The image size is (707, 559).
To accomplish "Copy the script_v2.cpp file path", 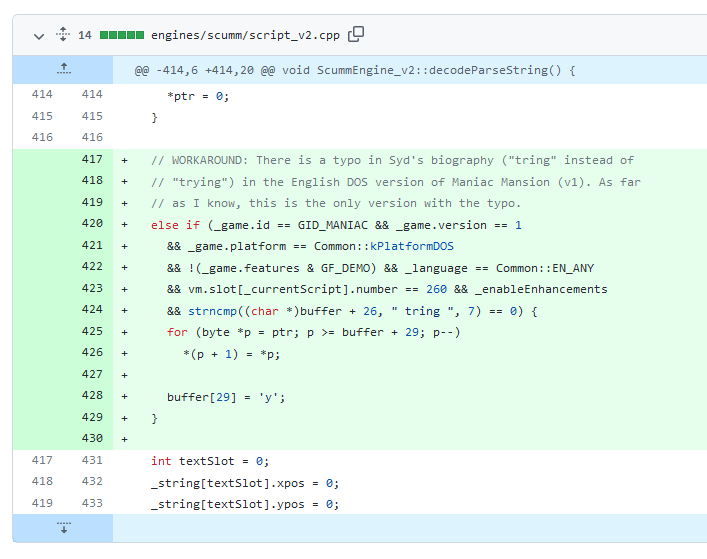I will (x=356, y=34).
